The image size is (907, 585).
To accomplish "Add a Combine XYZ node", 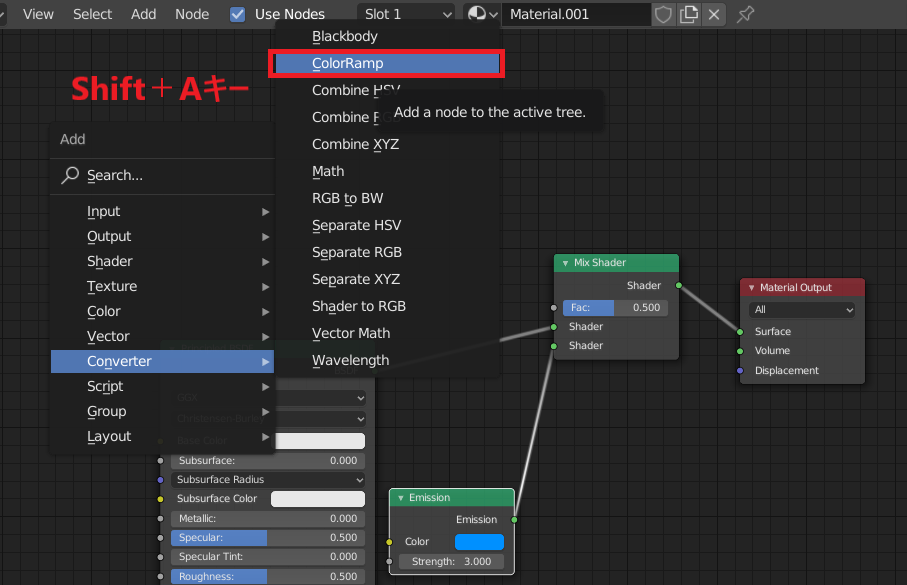I will coord(387,144).
